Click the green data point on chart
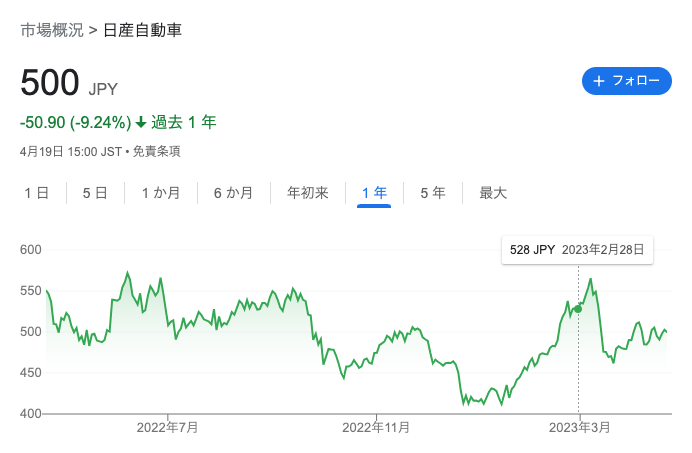692x453 pixels. tap(578, 309)
